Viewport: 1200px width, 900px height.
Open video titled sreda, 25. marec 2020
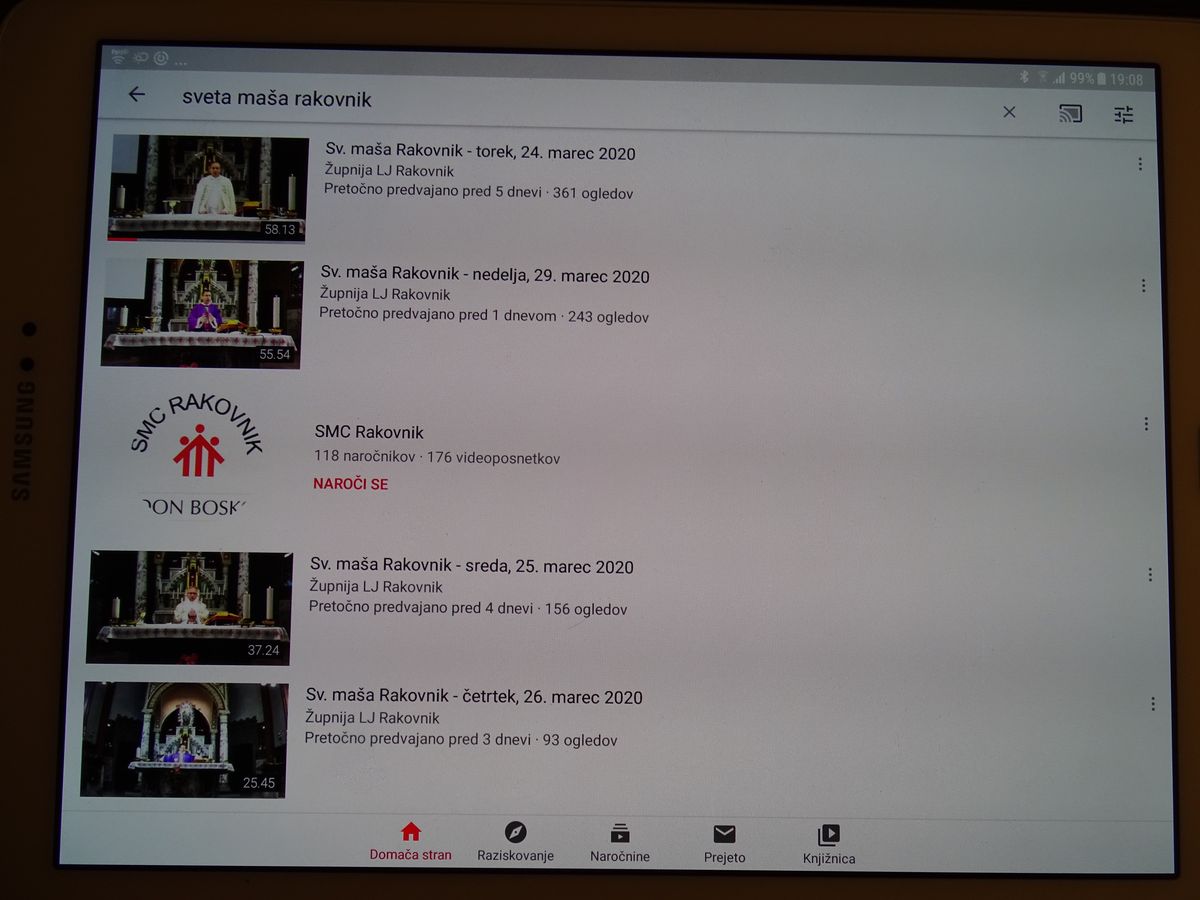click(471, 566)
